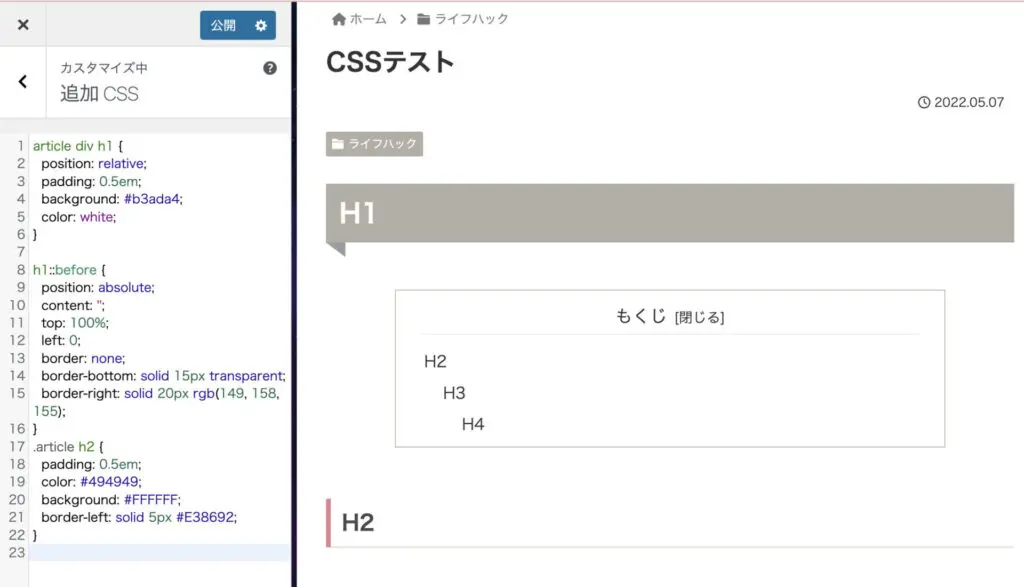
Task: Click the '.article h2 {' selector line
Action: pos(68,447)
